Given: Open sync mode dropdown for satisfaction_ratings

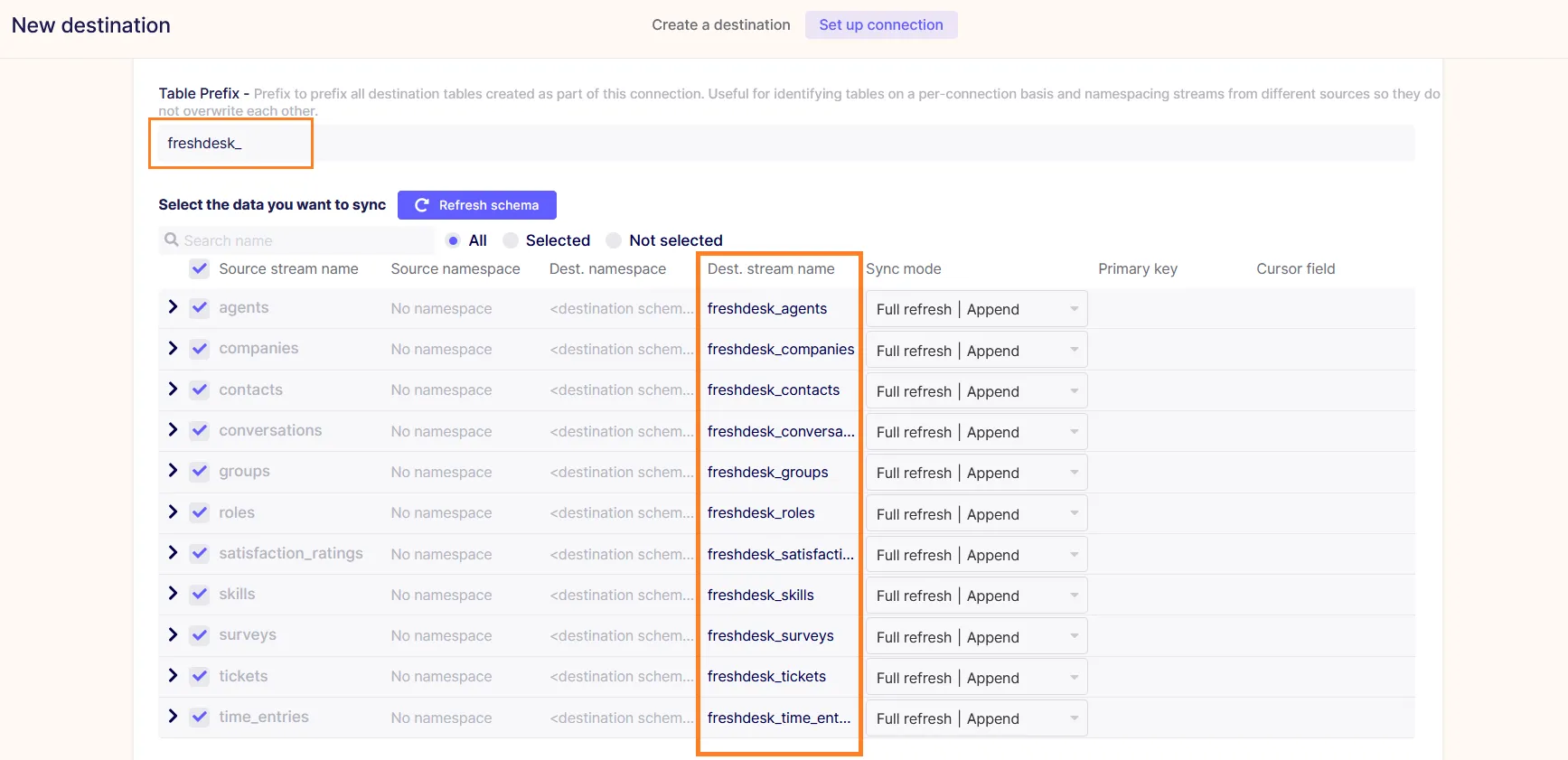Looking at the screenshot, I should [x=976, y=555].
